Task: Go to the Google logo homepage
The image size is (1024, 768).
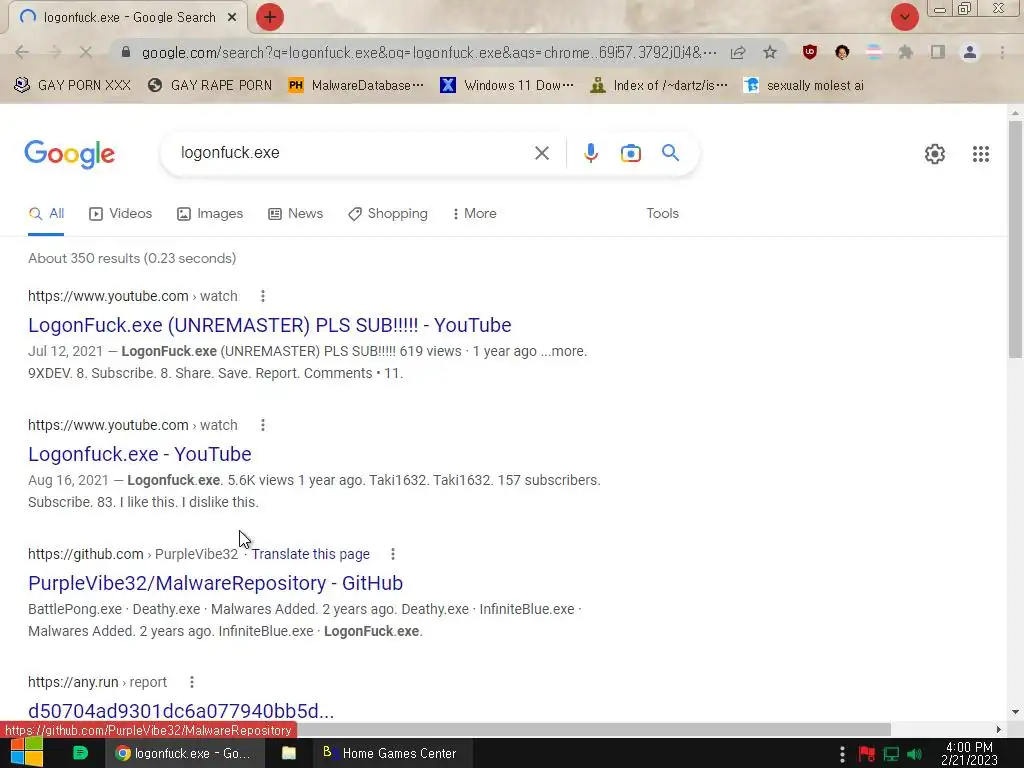Action: tap(69, 154)
